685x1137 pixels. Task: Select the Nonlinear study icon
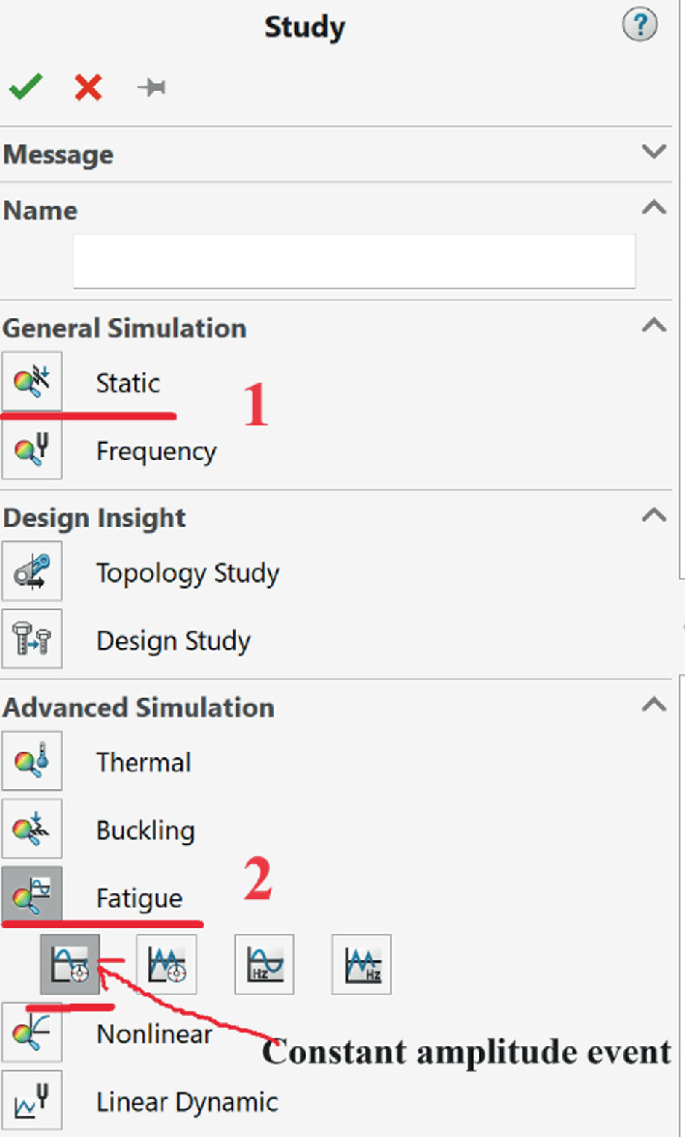(31, 1032)
